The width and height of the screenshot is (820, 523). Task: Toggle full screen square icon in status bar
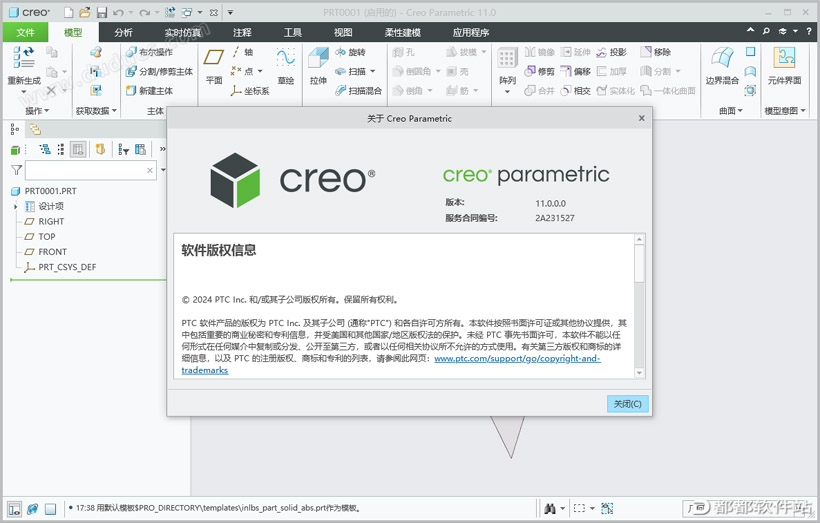[x=50, y=508]
